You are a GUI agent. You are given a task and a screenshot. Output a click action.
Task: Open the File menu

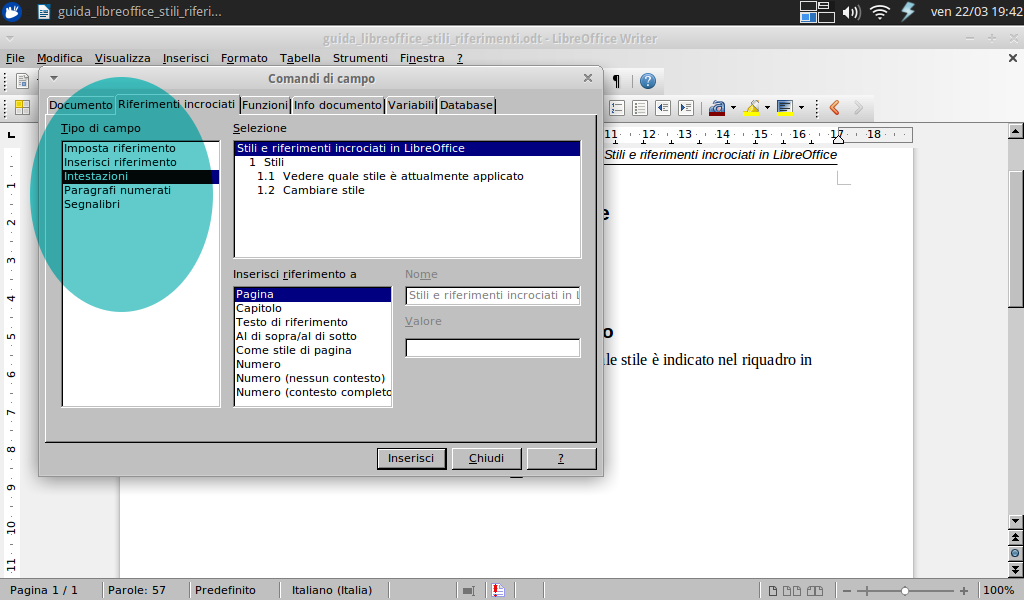pos(15,58)
